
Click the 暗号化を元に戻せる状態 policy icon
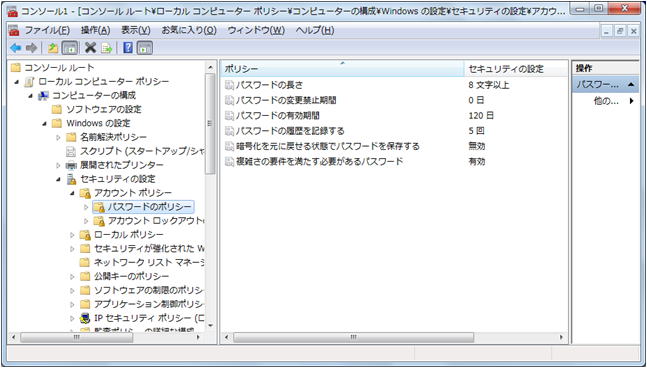(x=229, y=146)
